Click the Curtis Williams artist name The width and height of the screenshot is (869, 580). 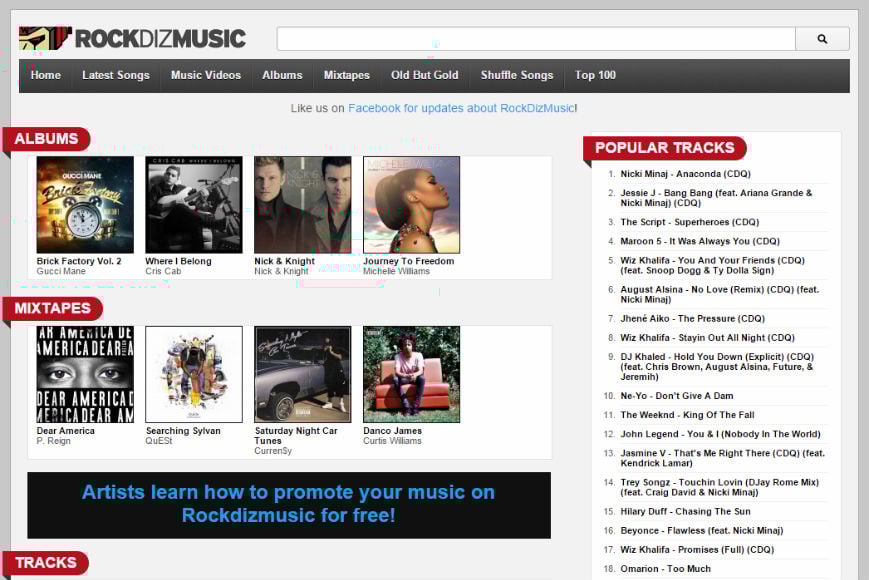tap(392, 440)
